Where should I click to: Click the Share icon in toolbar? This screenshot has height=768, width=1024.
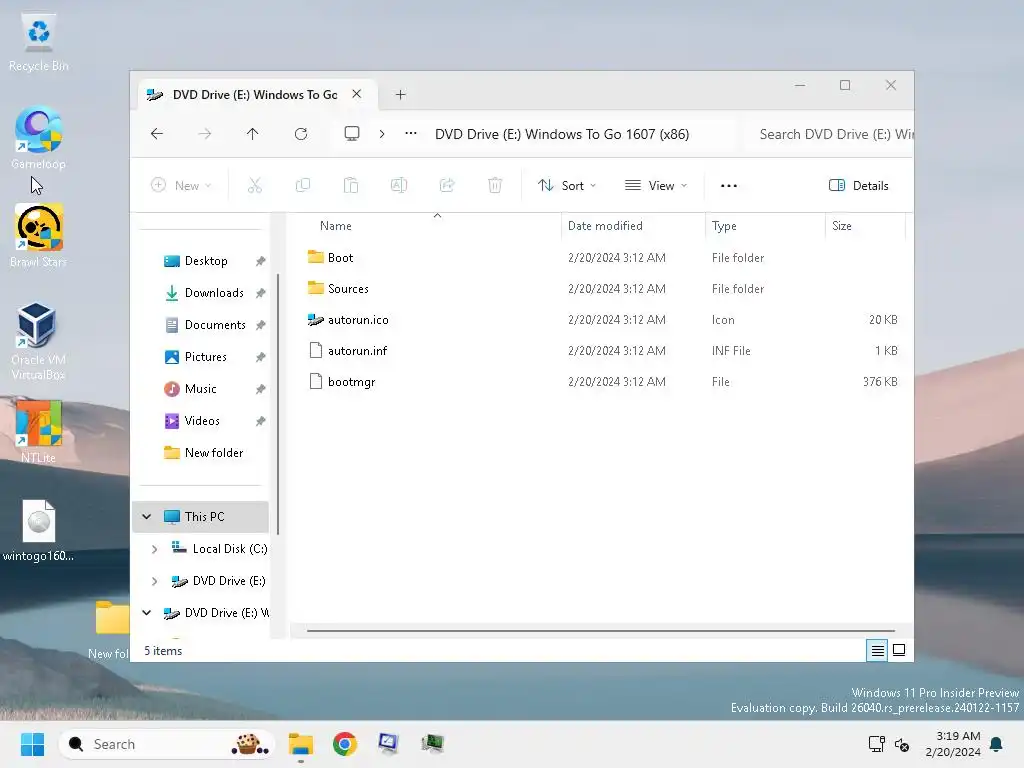(447, 185)
